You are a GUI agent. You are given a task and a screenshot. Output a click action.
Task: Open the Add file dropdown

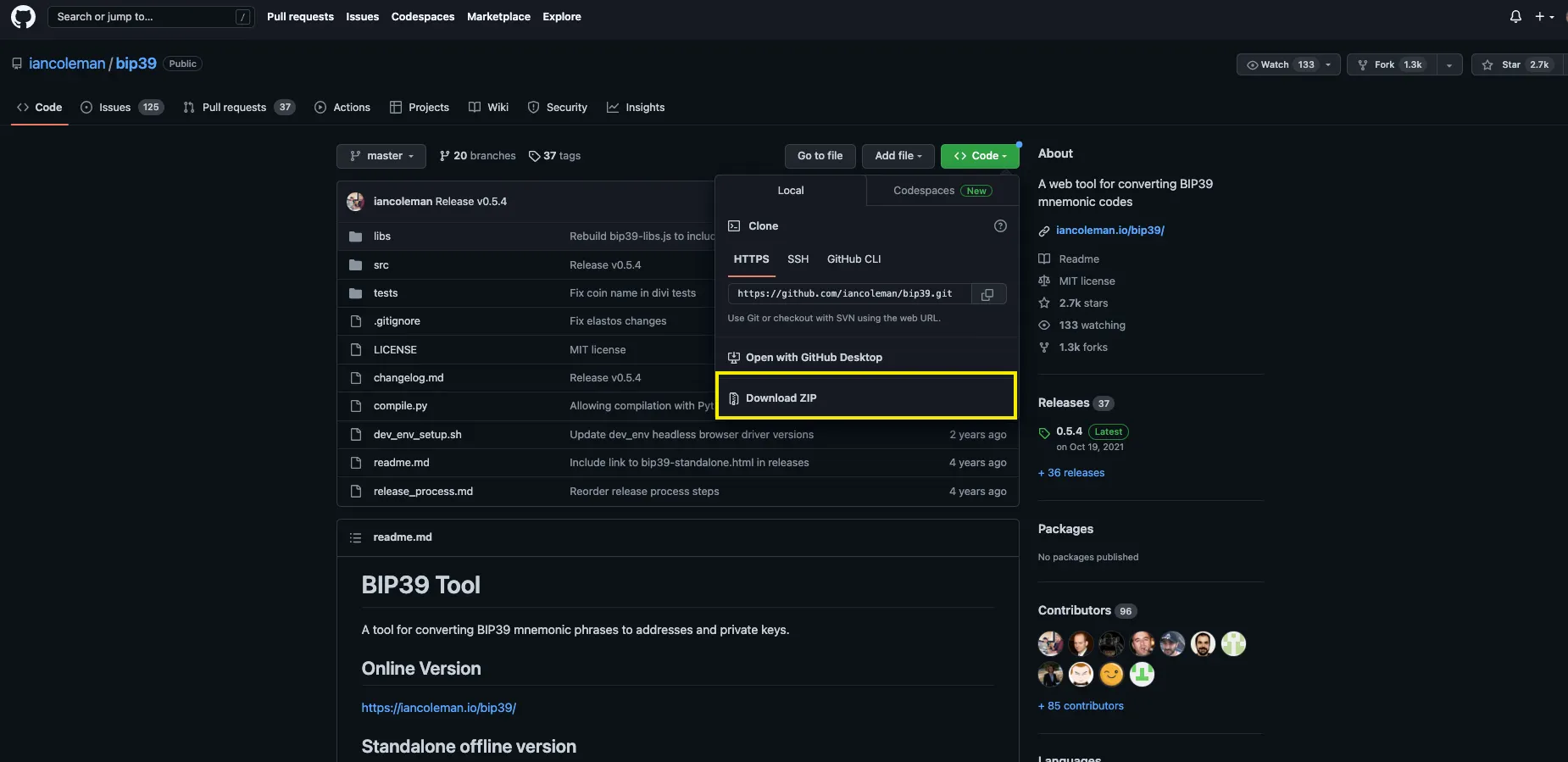click(x=898, y=156)
